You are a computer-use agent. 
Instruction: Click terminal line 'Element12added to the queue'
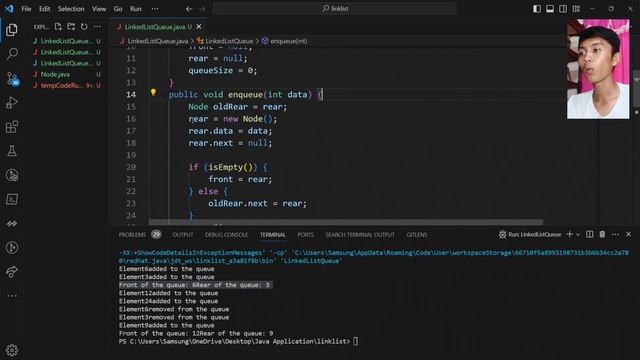[x=168, y=293]
